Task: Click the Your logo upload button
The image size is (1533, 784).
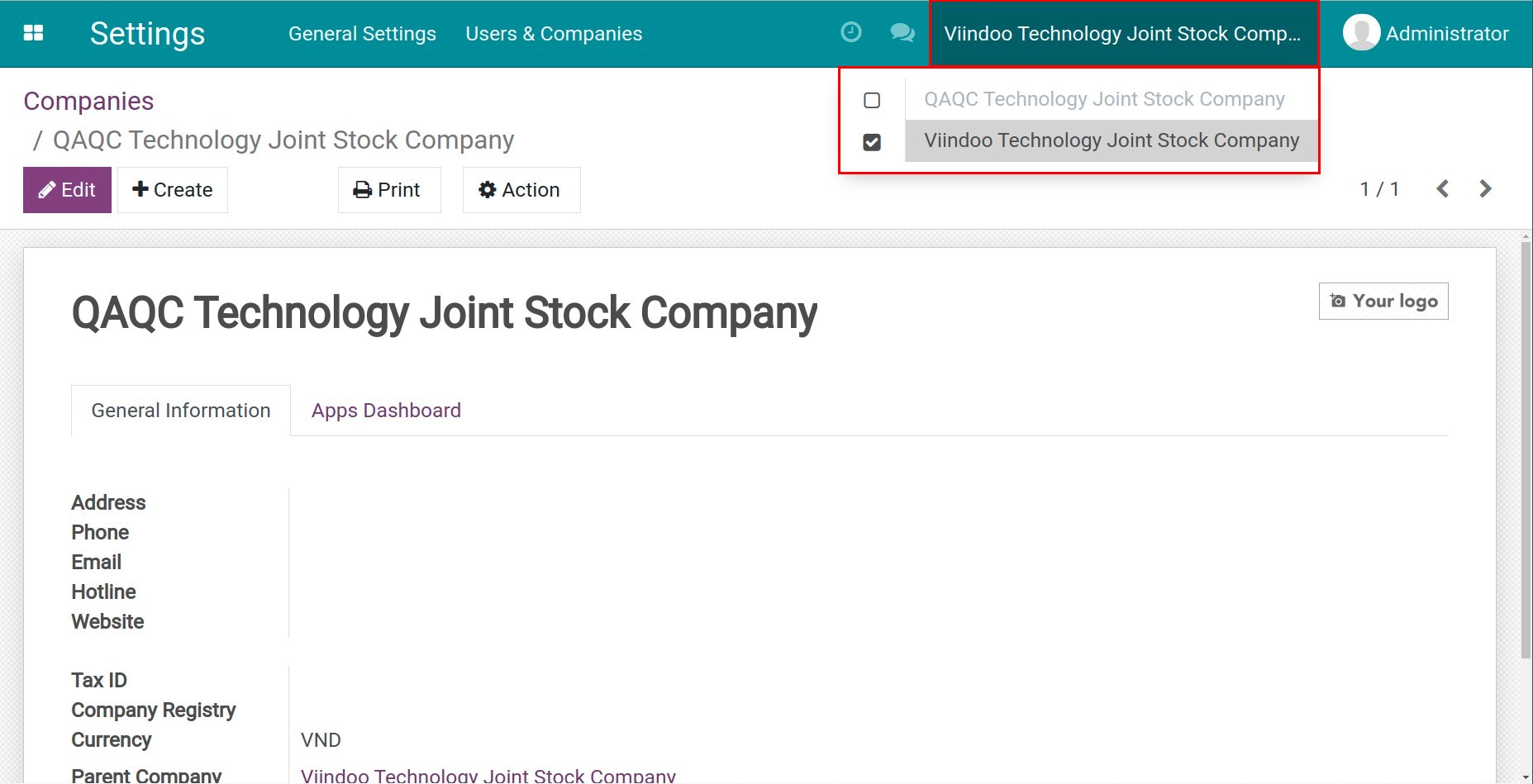Action: coord(1383,301)
